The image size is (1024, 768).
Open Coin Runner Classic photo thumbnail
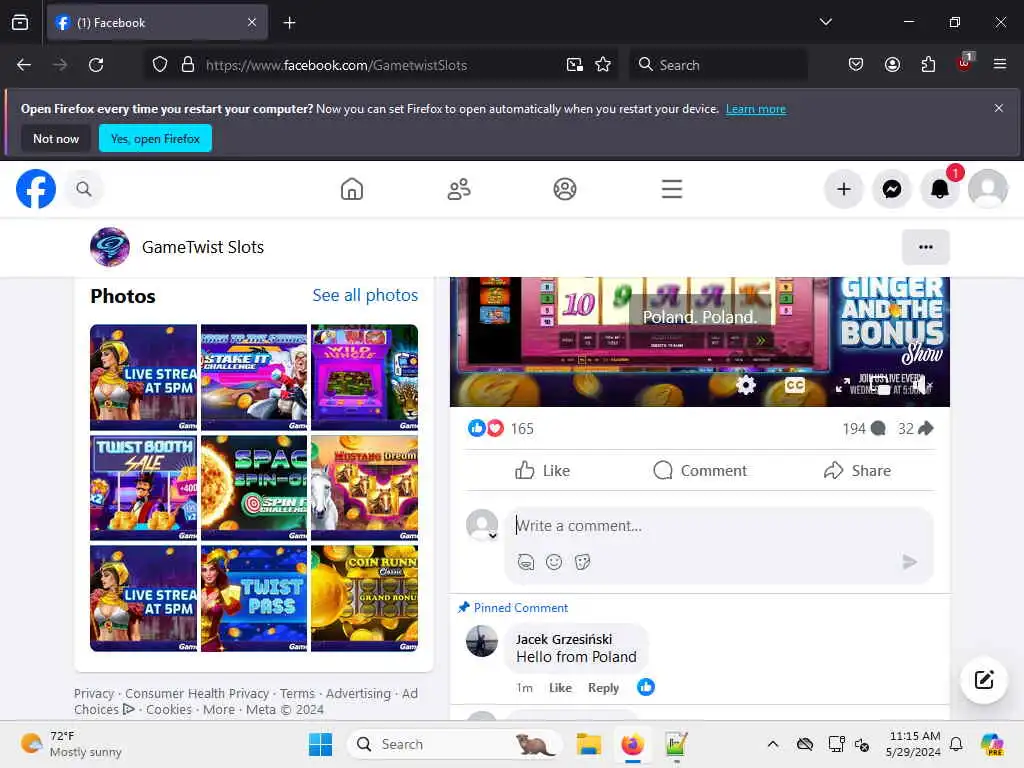click(x=364, y=598)
